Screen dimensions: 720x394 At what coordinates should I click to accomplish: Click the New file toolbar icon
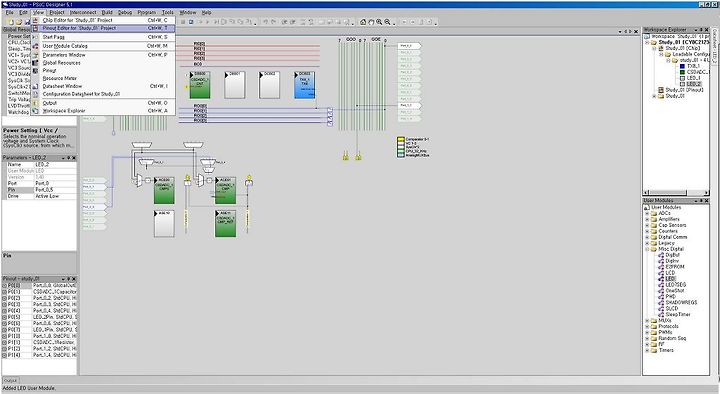pyautogui.click(x=11, y=22)
